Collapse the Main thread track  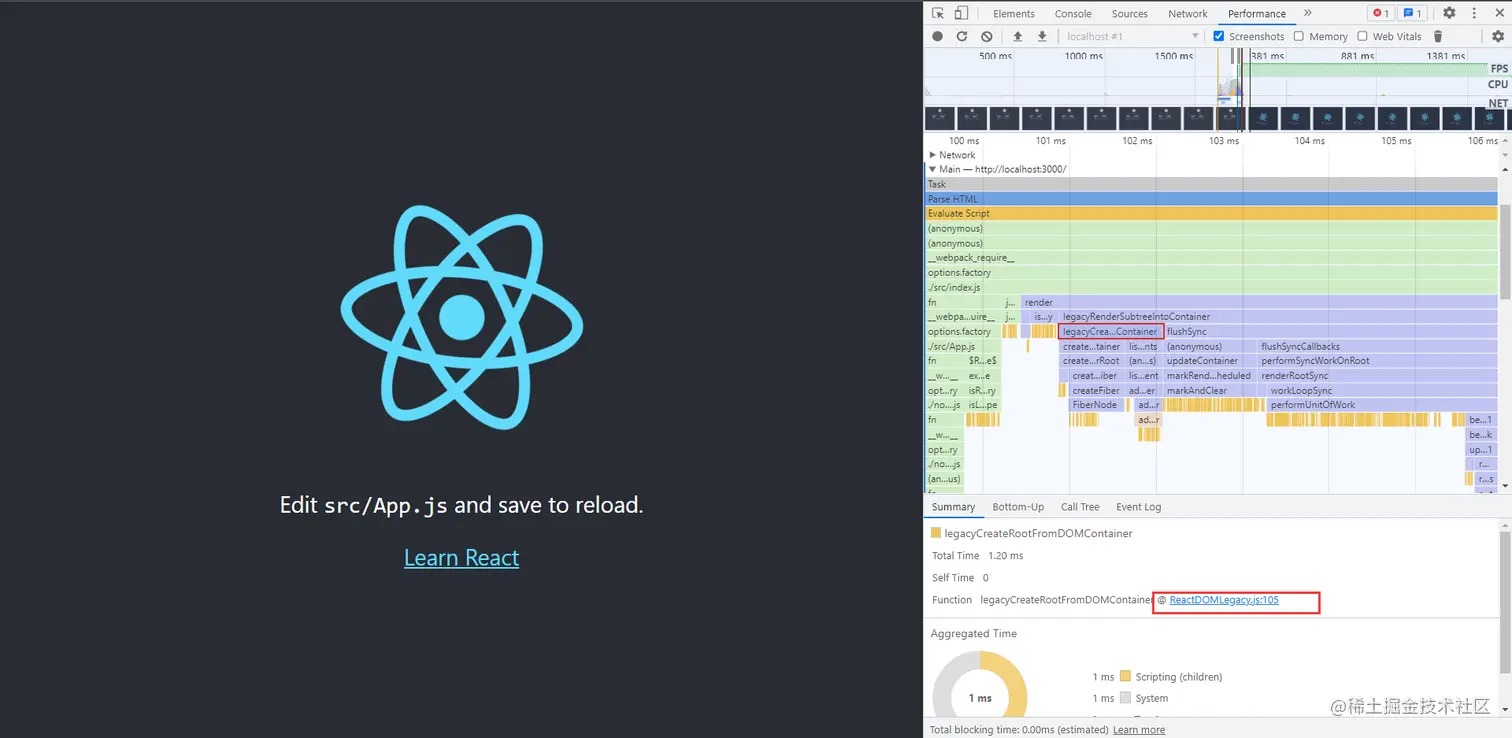(933, 169)
